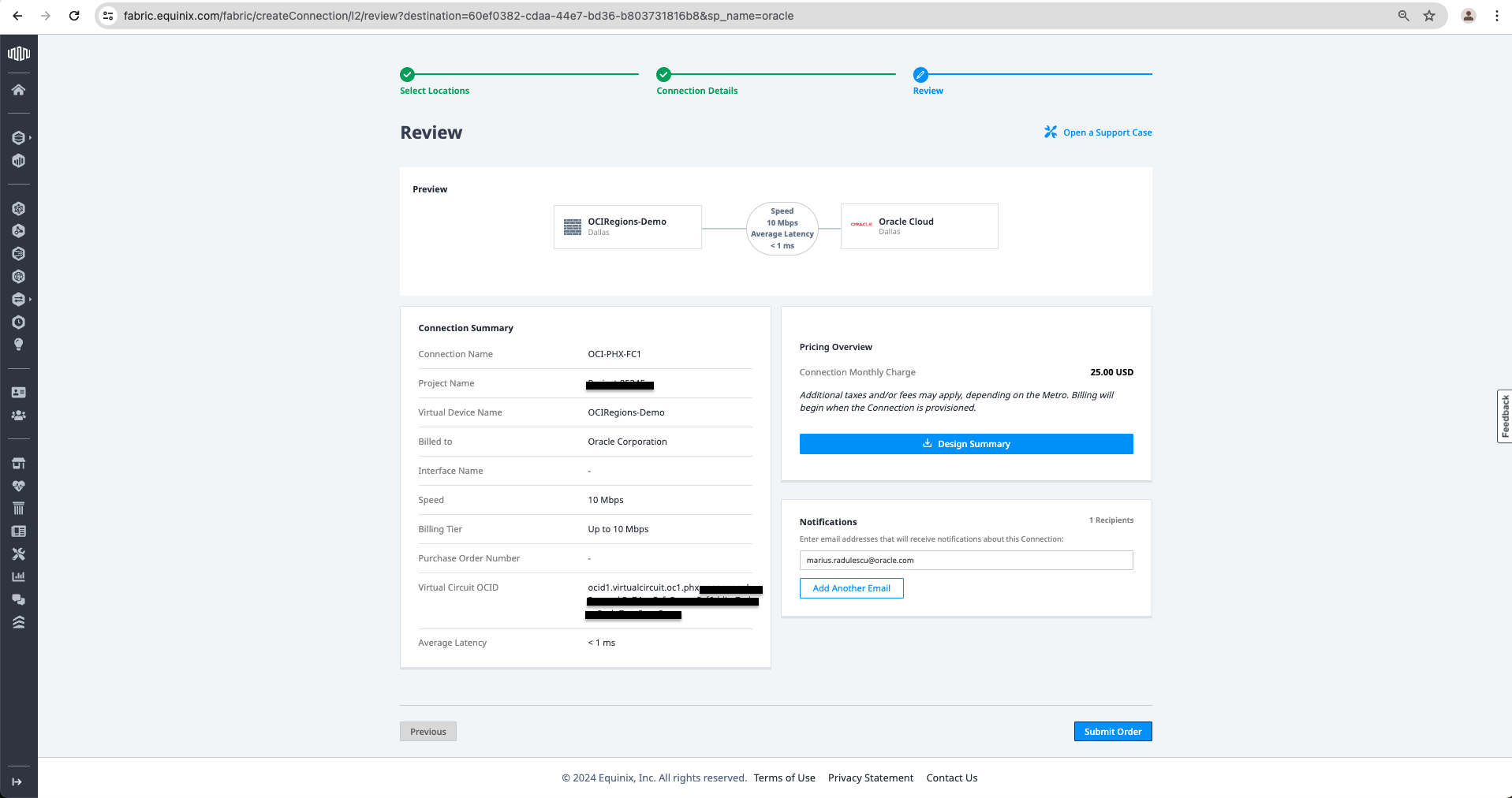Go to Home via sidebar house icon
The image size is (1512, 798).
click(x=18, y=90)
